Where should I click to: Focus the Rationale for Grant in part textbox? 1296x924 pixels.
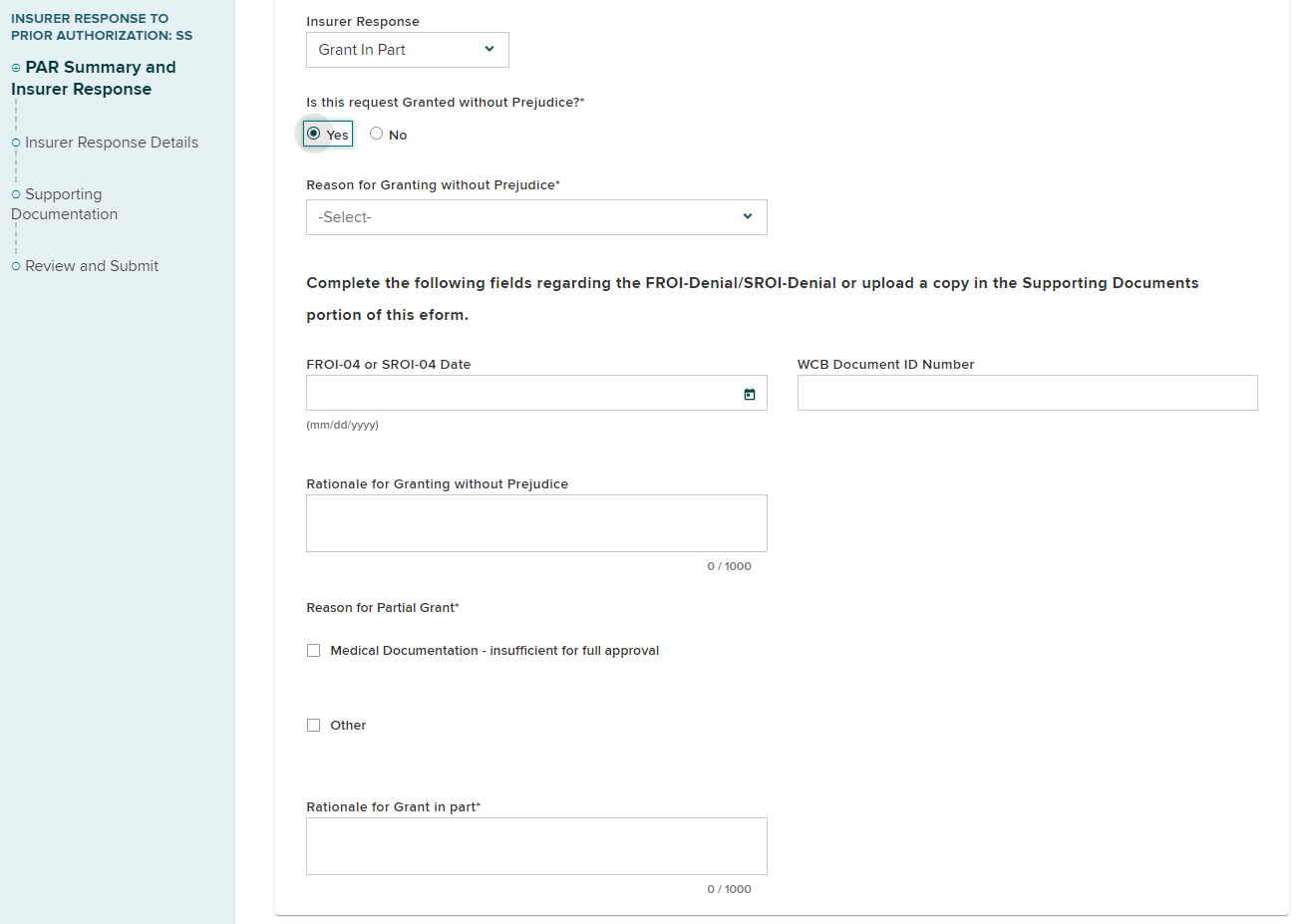point(535,846)
